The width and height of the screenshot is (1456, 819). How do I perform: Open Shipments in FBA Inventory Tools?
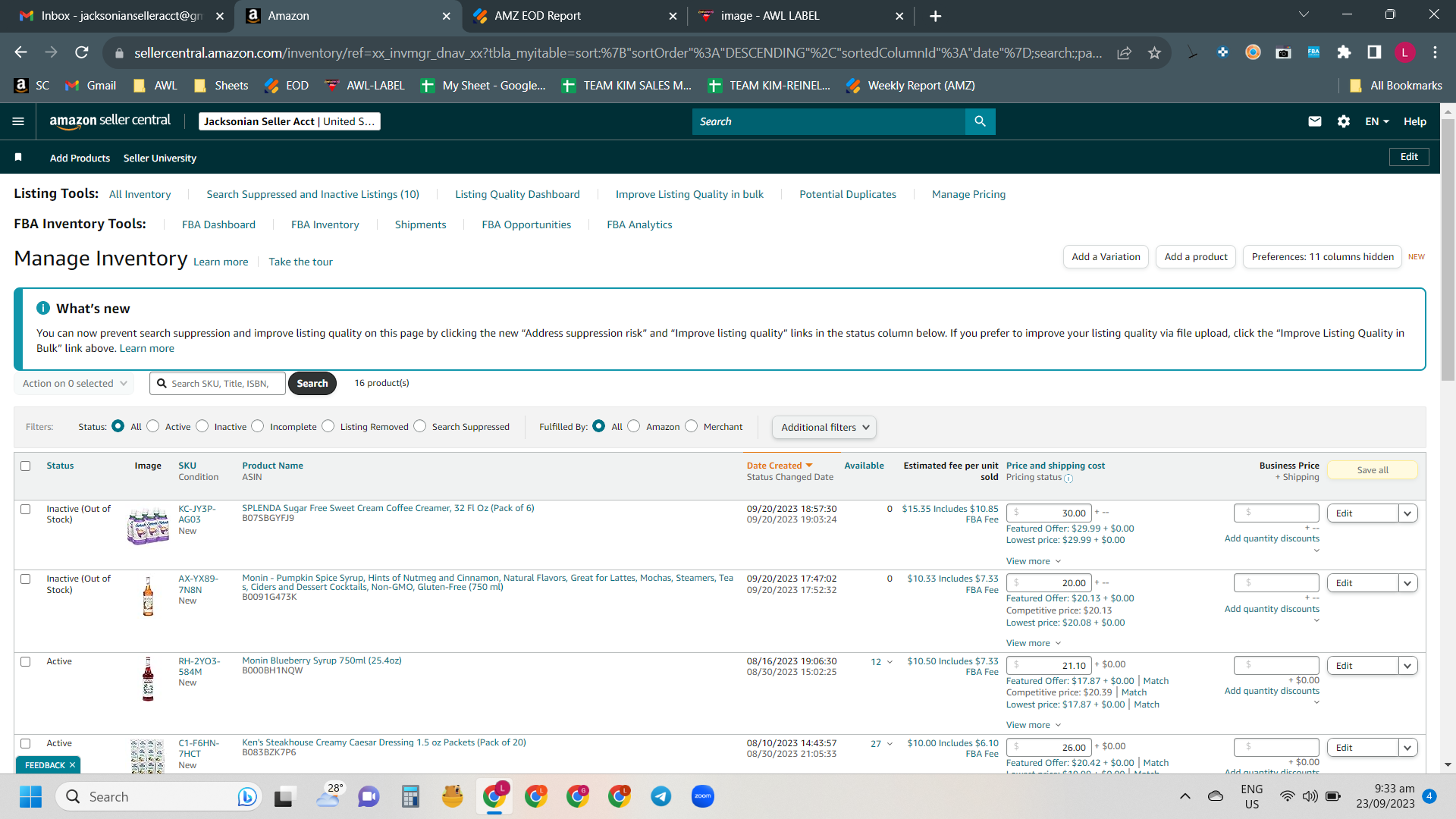[420, 224]
